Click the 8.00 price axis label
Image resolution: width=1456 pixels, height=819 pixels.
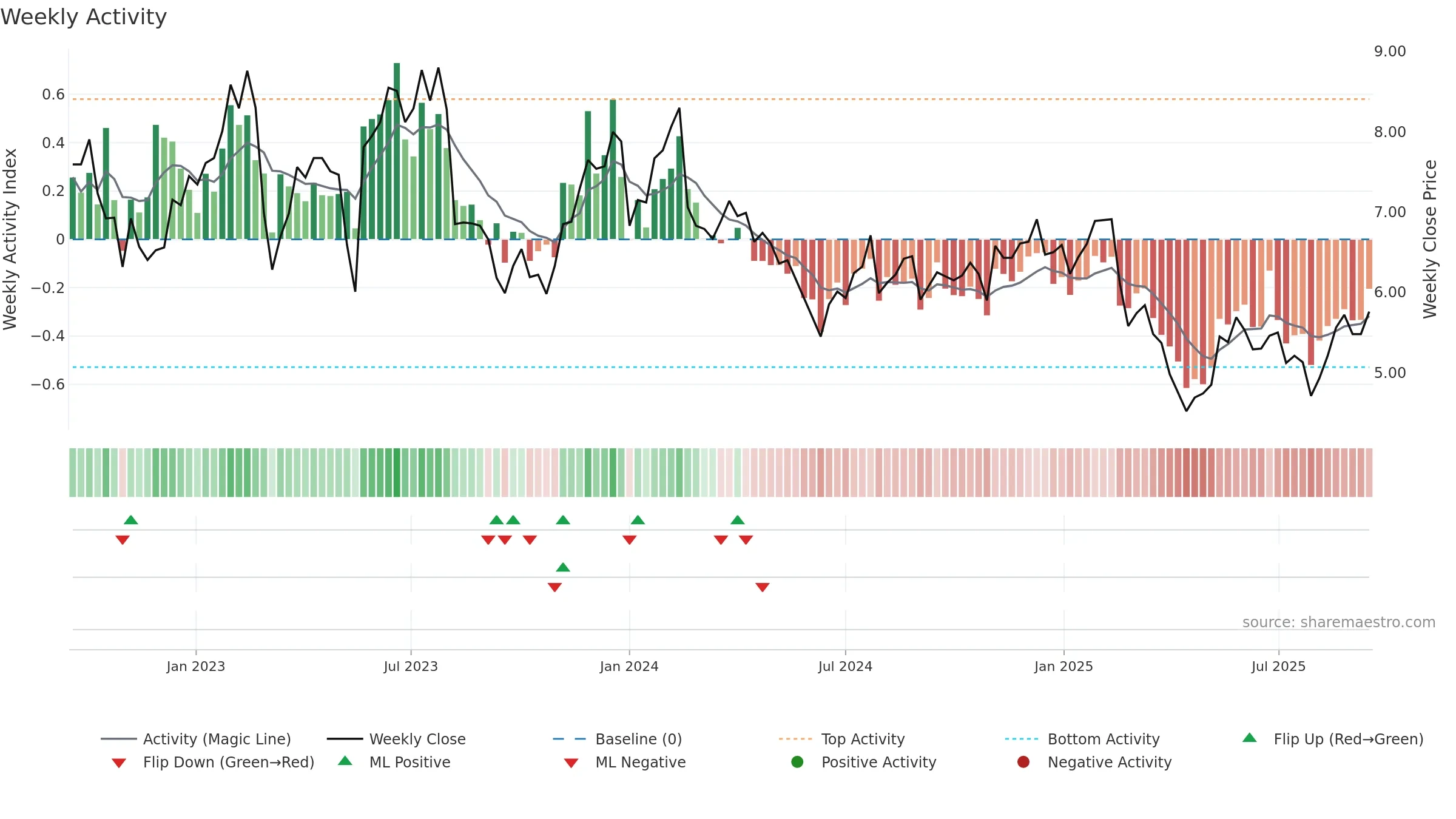point(1390,132)
